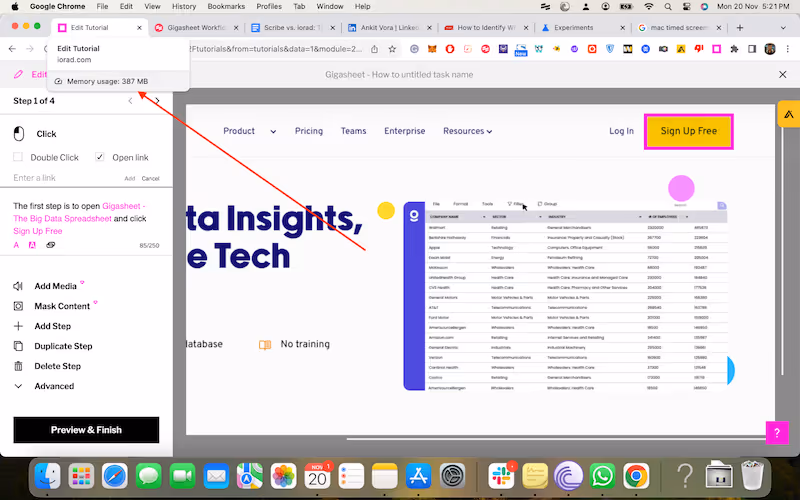The height and width of the screenshot is (500, 800).
Task: Click the share icon in address bar
Action: [x=374, y=49]
